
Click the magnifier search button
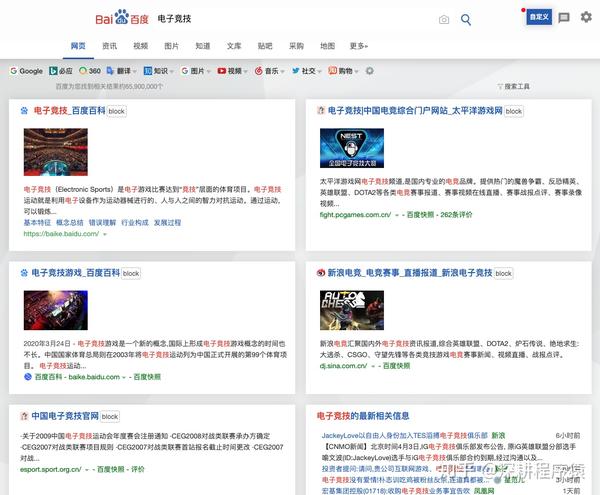click(466, 20)
